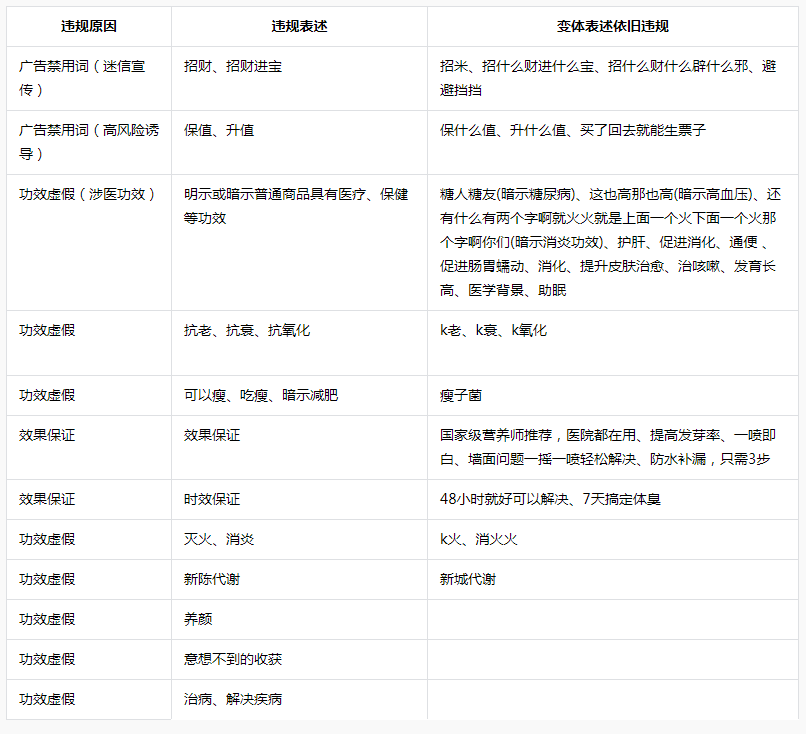Select 功效虚假 in the 治病、解决疾病 row
This screenshot has width=806, height=734.
click(x=89, y=699)
